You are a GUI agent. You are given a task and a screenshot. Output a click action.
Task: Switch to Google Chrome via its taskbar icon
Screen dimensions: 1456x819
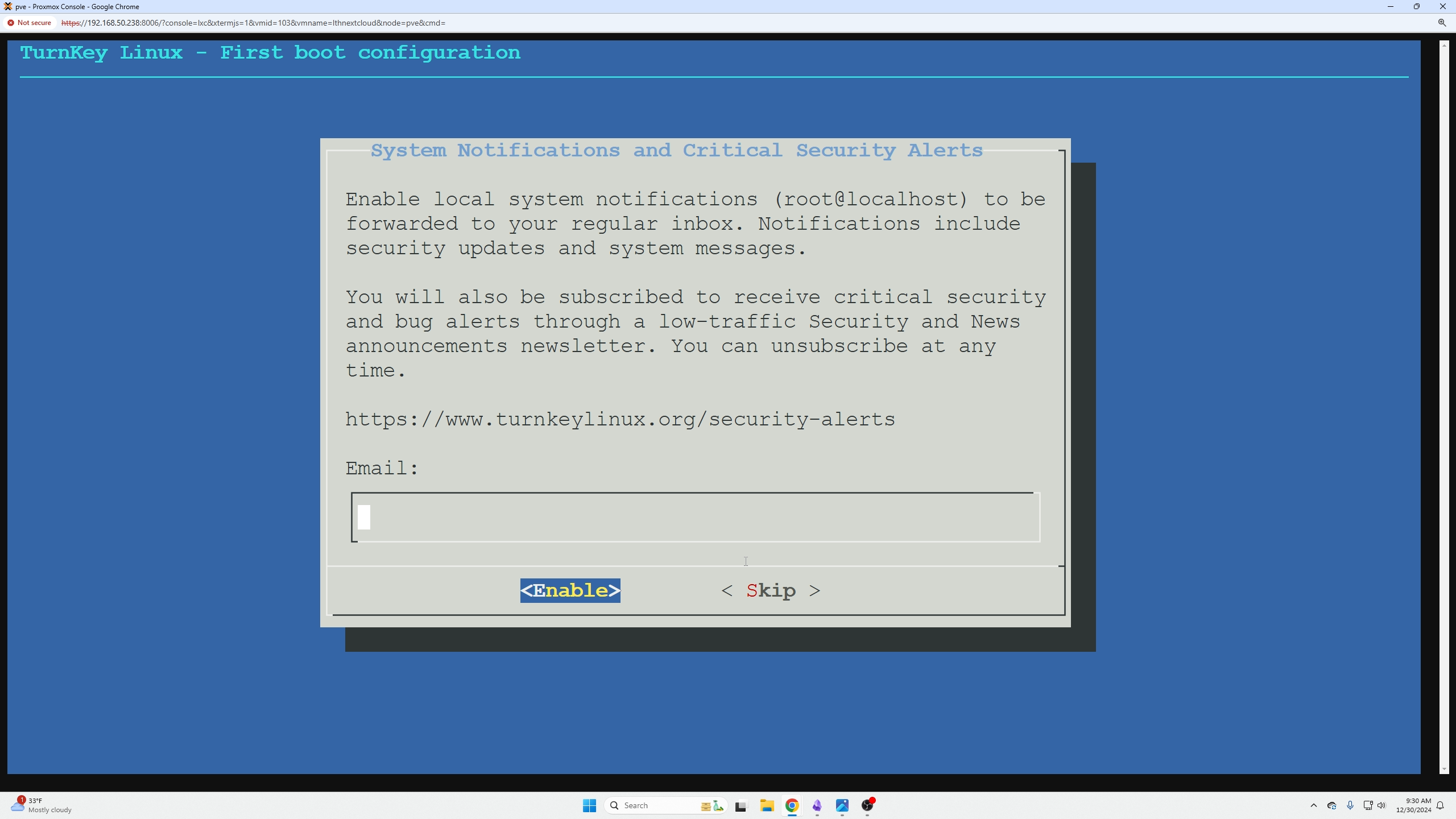(x=792, y=805)
